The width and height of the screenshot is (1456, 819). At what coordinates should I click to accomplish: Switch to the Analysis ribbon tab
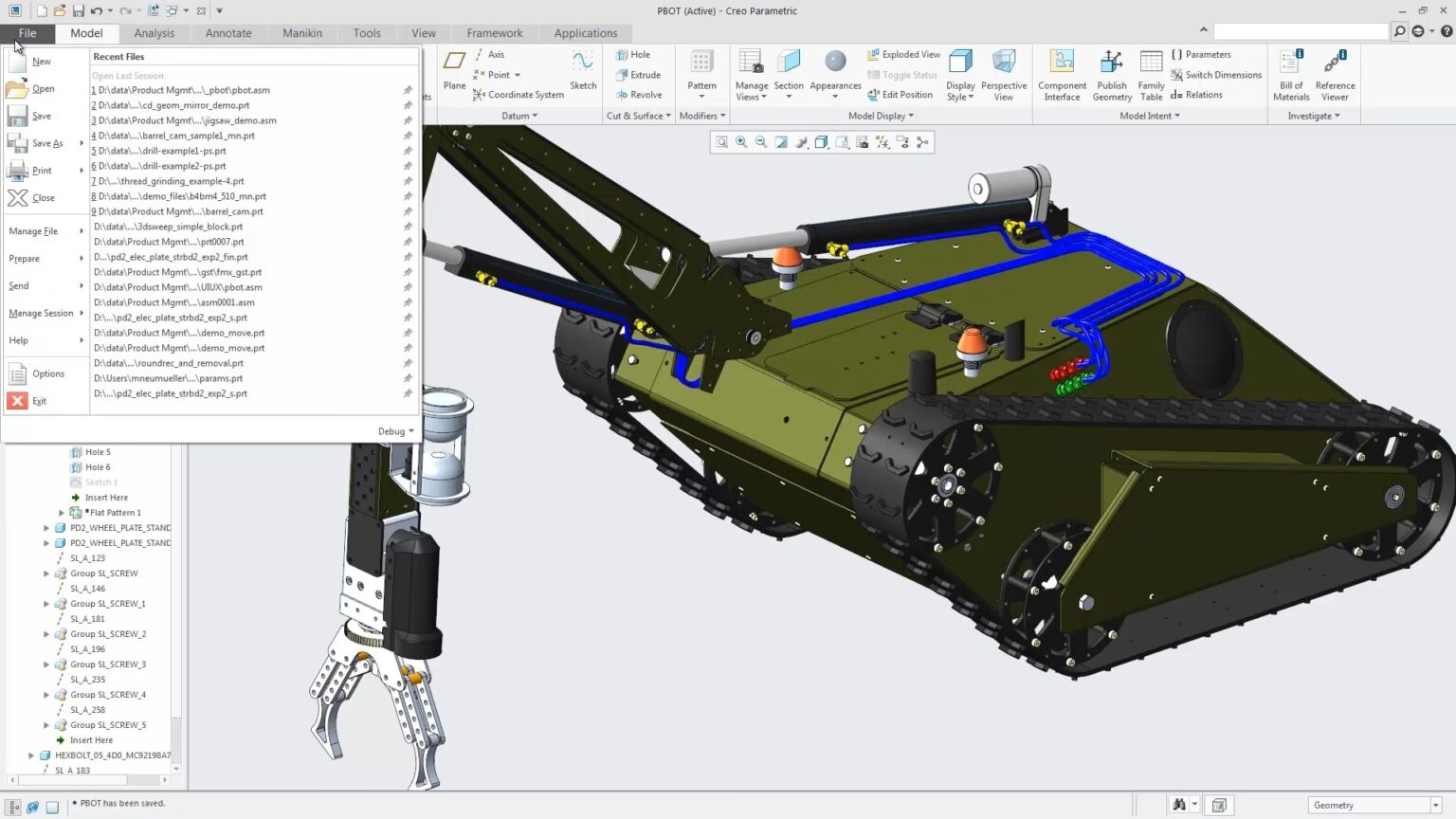click(154, 33)
